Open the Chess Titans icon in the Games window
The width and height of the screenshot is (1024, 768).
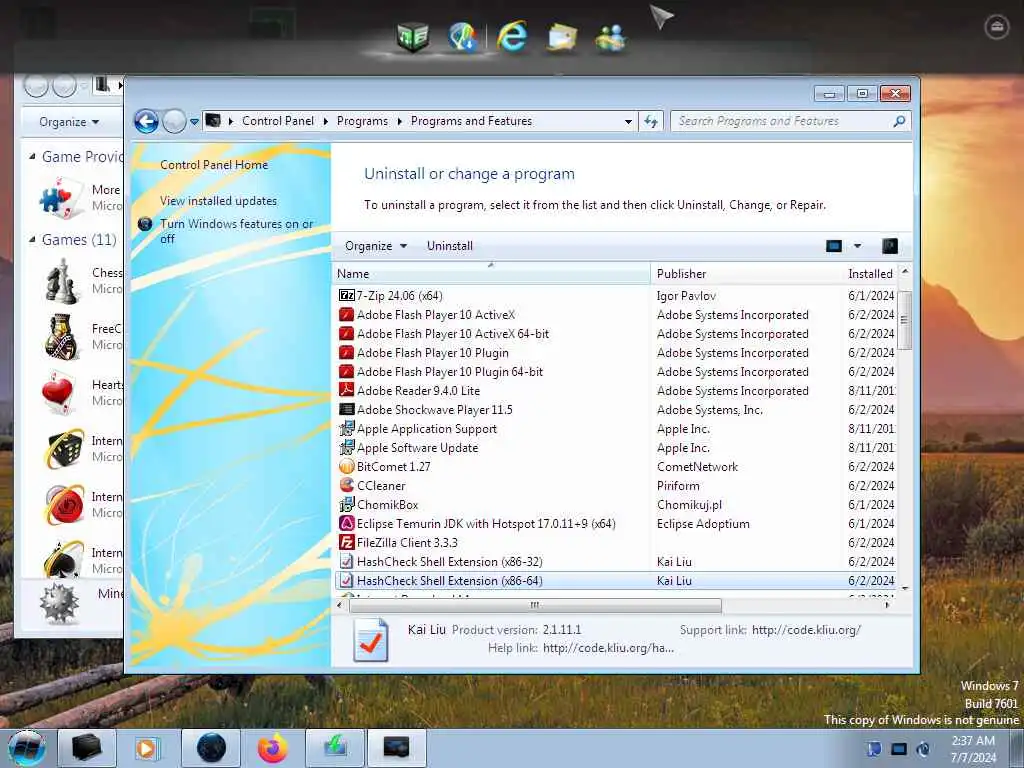pyautogui.click(x=61, y=281)
